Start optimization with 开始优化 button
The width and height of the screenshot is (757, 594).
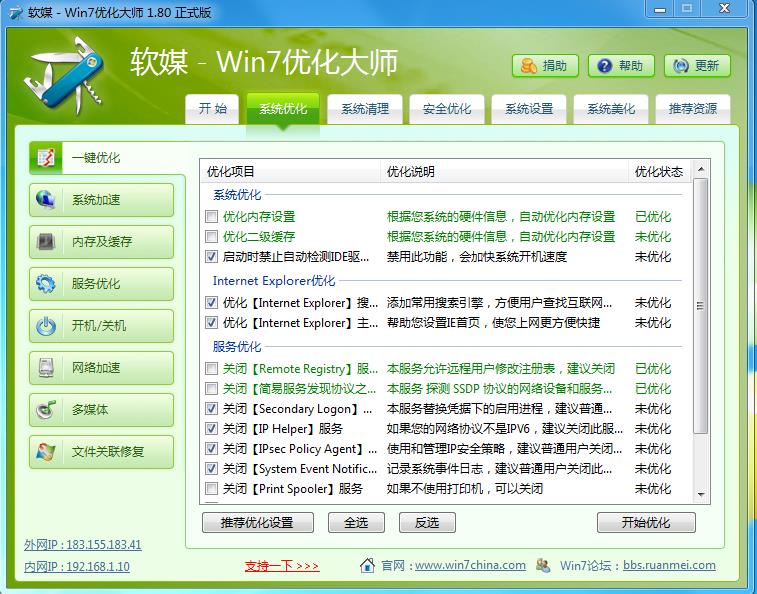(646, 523)
